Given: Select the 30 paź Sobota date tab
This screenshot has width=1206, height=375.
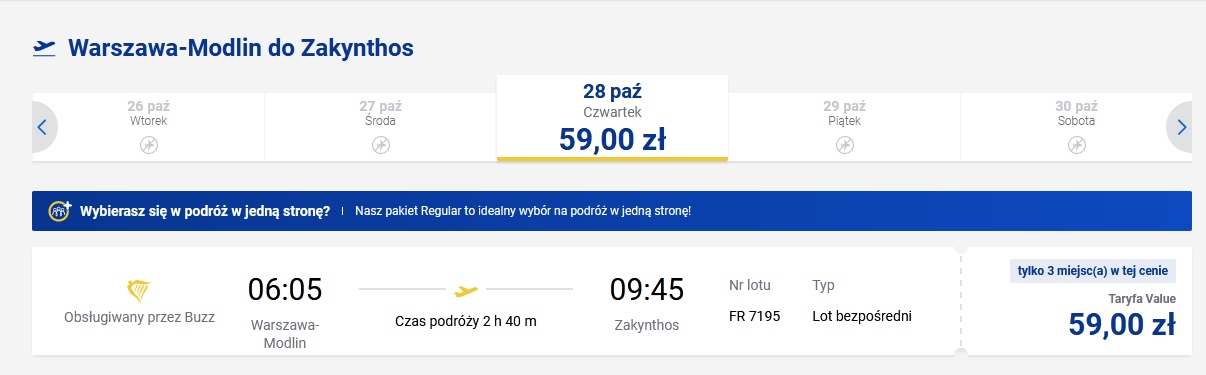Looking at the screenshot, I should (x=1076, y=126).
